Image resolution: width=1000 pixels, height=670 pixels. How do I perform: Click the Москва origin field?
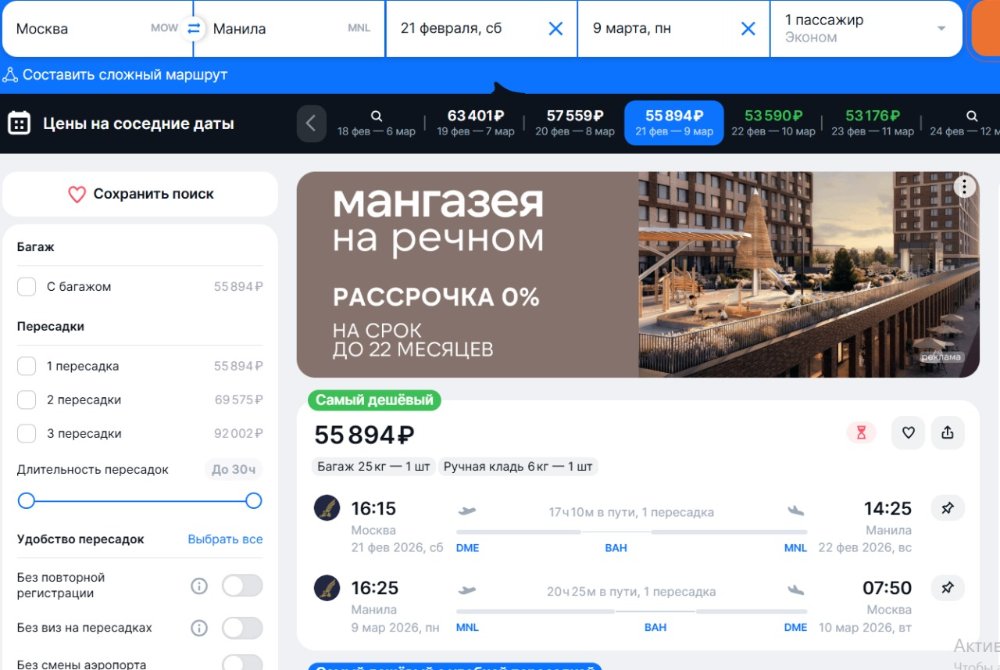tap(98, 29)
